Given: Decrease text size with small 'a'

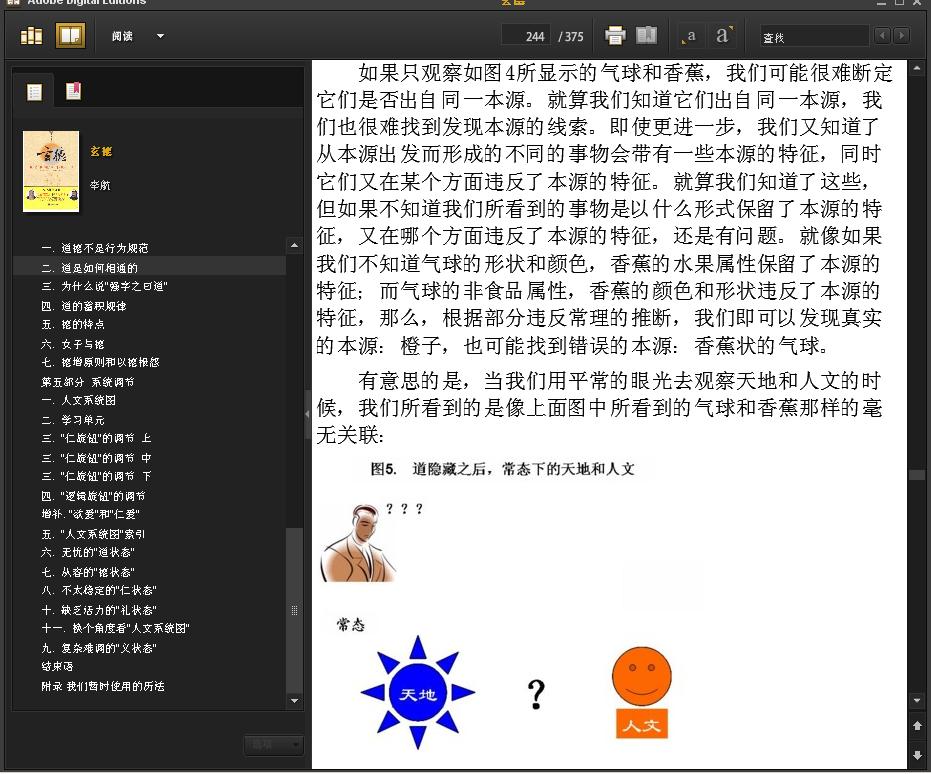Looking at the screenshot, I should (x=689, y=36).
